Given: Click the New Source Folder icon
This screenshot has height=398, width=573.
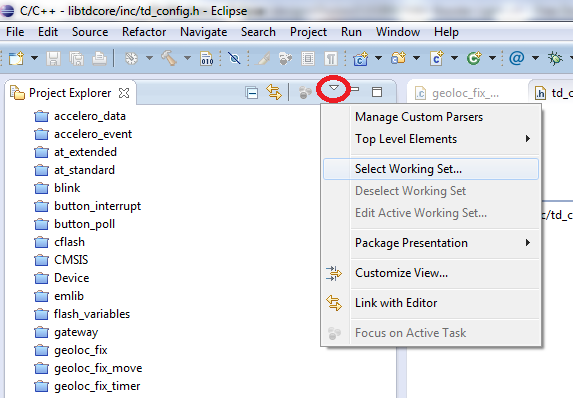Looking at the screenshot, I should tap(398, 58).
